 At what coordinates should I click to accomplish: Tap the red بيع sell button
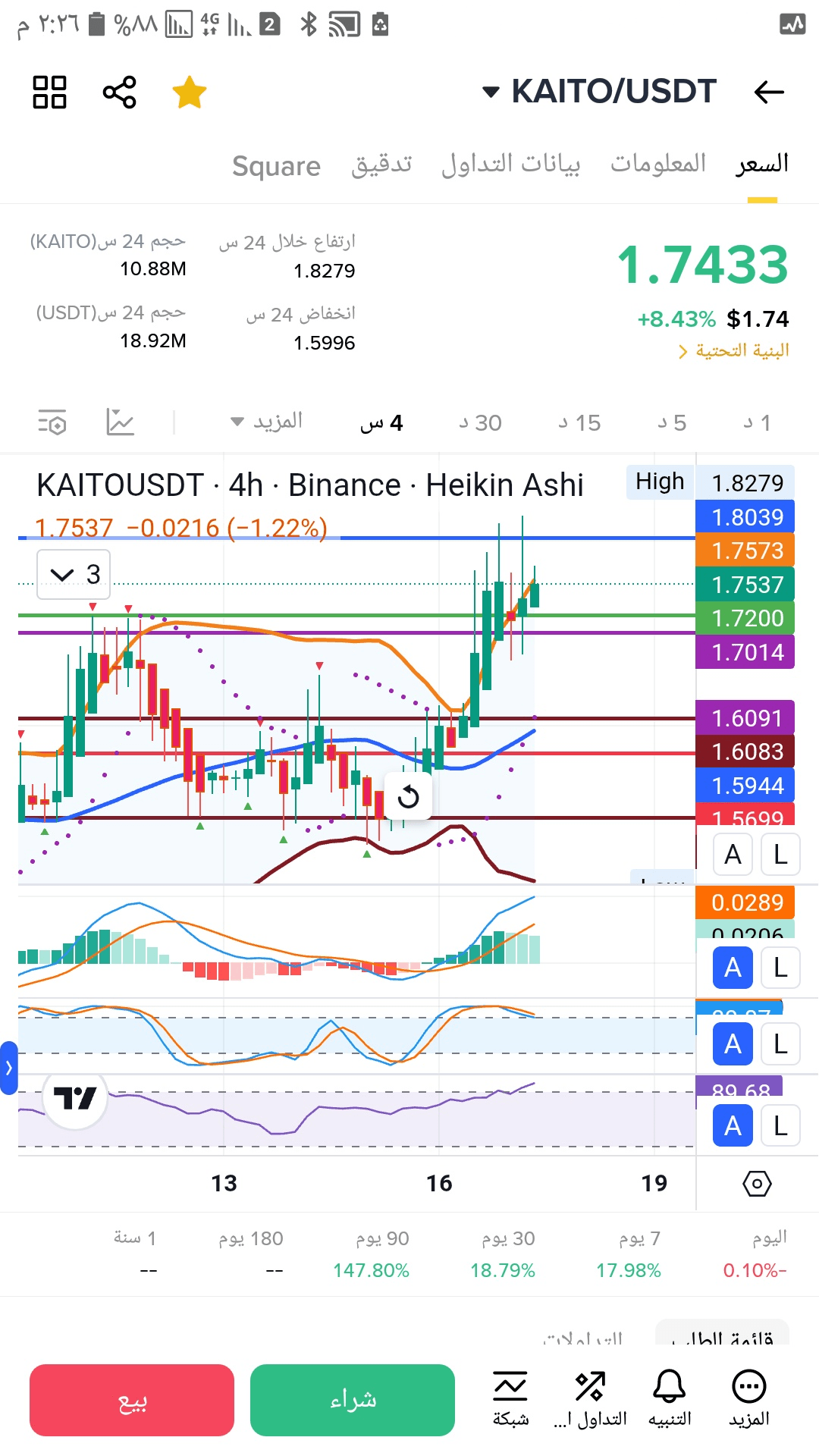[132, 1400]
